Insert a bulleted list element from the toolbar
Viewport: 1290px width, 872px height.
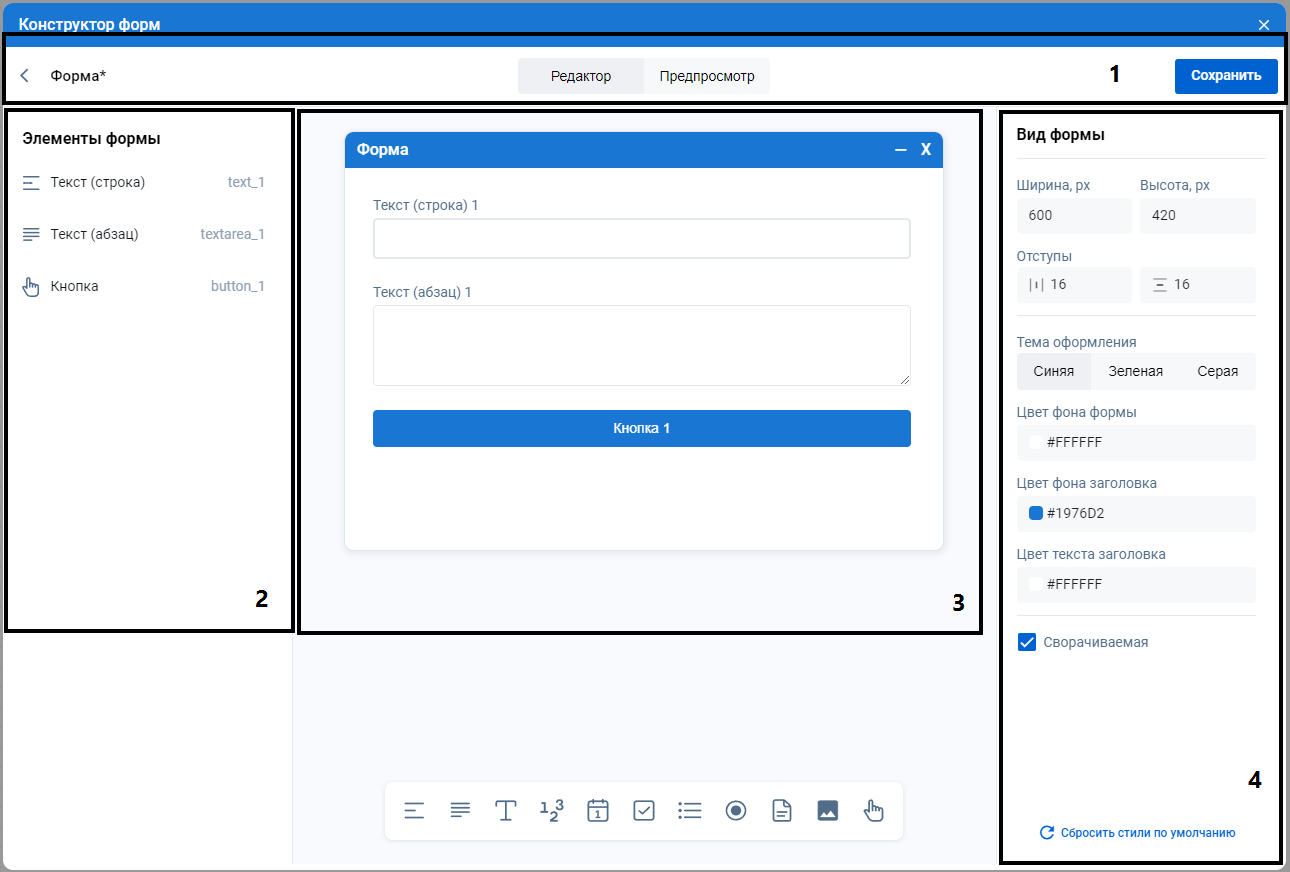pos(690,810)
